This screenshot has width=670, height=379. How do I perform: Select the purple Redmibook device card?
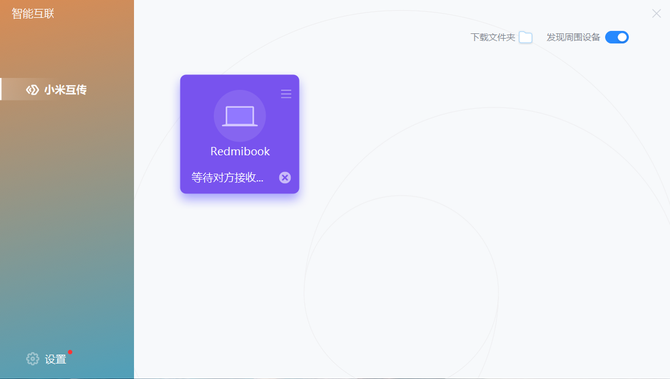(240, 134)
